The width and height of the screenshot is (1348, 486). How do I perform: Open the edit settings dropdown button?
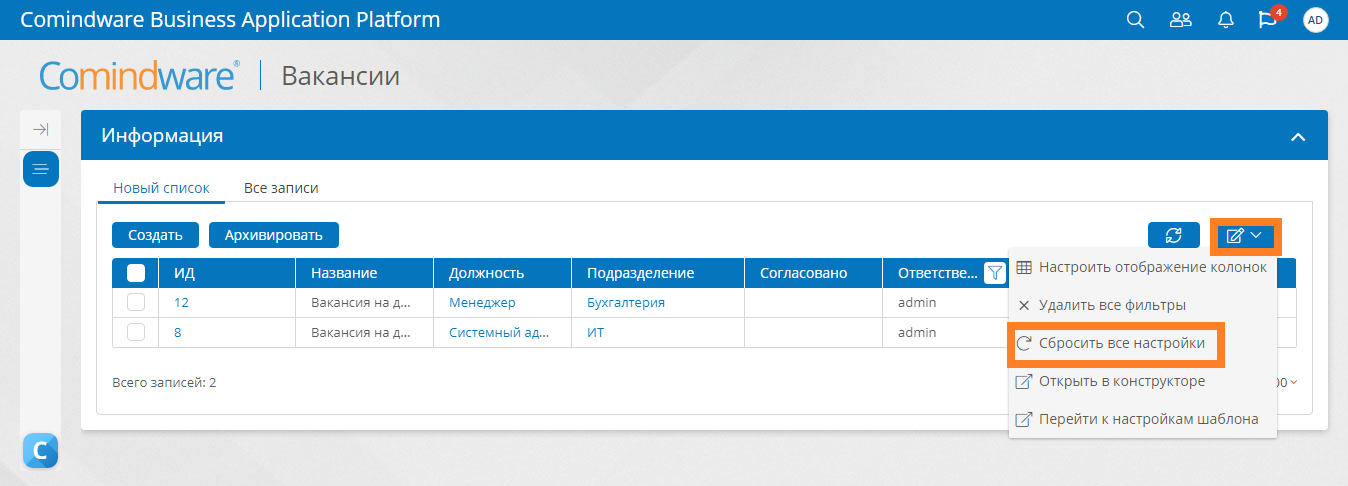[1245, 235]
